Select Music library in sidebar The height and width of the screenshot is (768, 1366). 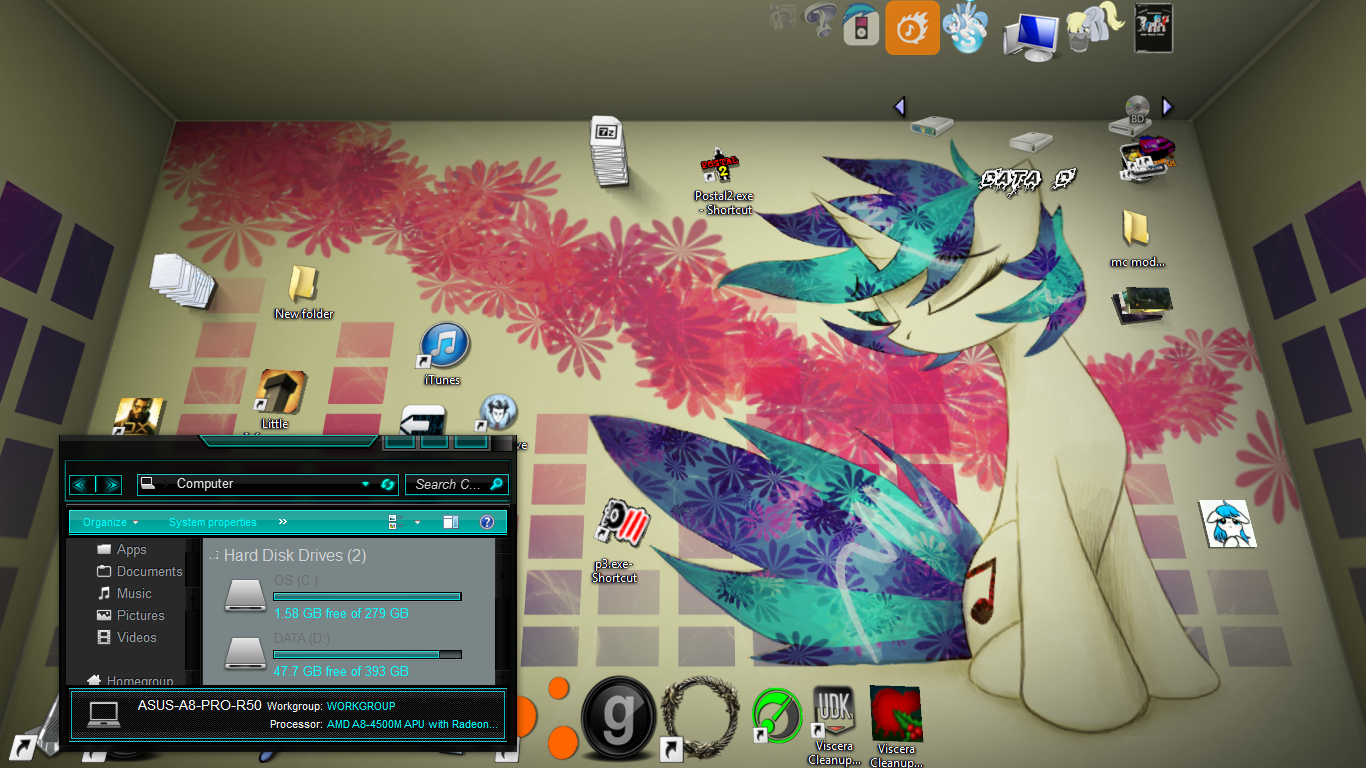(x=124, y=593)
